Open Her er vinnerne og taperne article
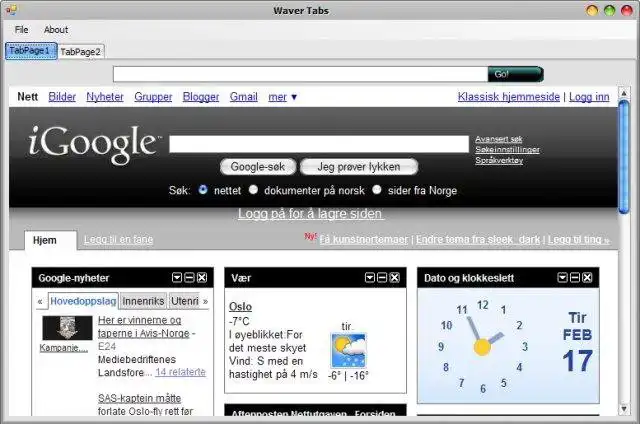 pyautogui.click(x=144, y=326)
